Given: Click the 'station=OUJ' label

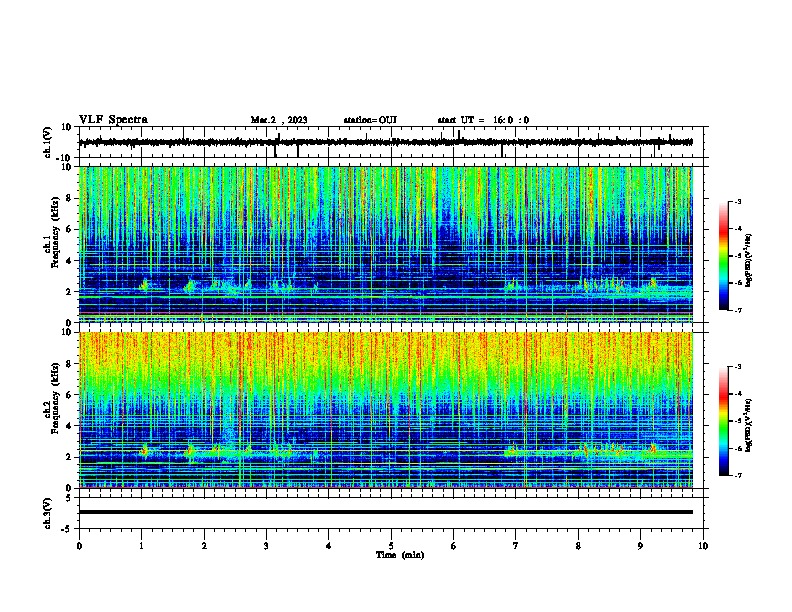Looking at the screenshot, I should [370, 120].
